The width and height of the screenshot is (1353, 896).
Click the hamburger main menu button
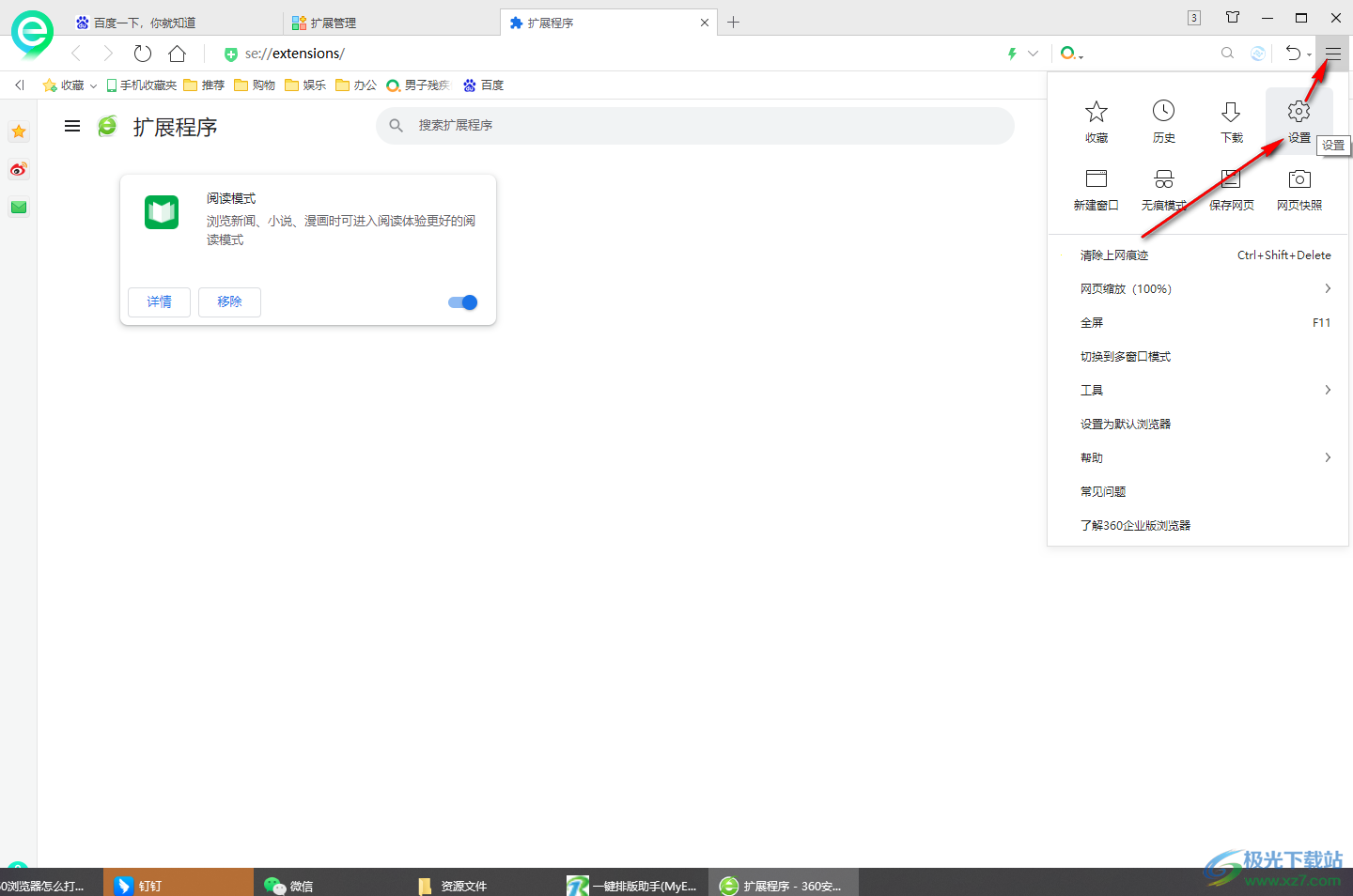click(x=1332, y=54)
